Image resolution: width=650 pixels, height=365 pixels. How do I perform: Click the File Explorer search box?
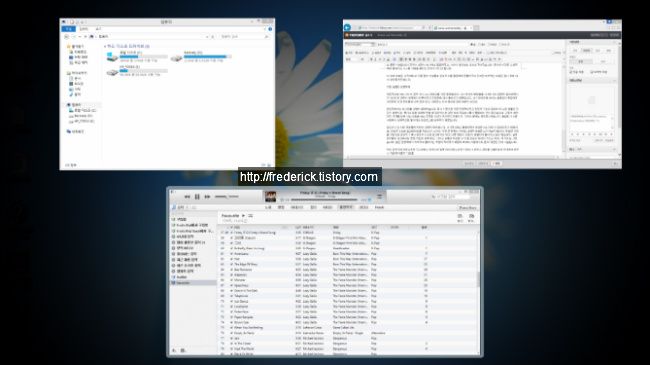click(x=244, y=37)
